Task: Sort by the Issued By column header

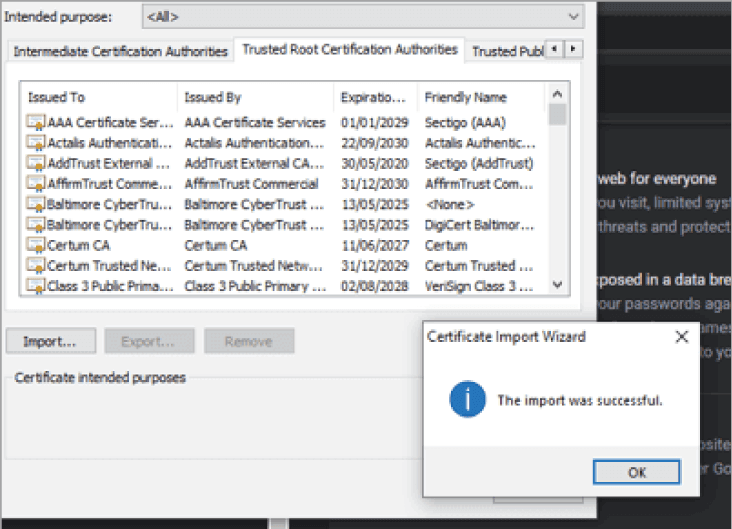Action: pyautogui.click(x=255, y=97)
